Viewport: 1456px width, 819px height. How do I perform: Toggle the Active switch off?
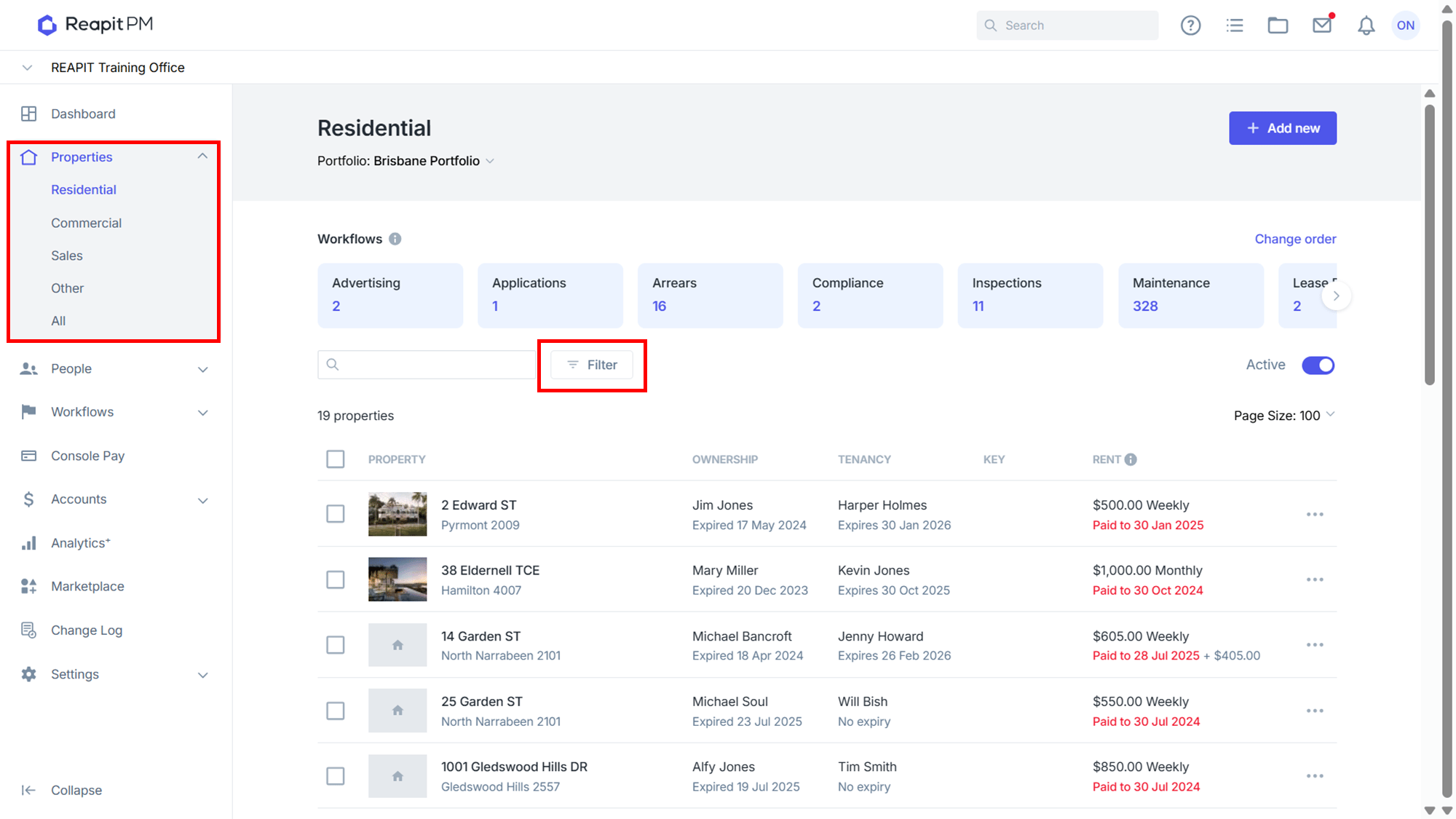click(1318, 365)
